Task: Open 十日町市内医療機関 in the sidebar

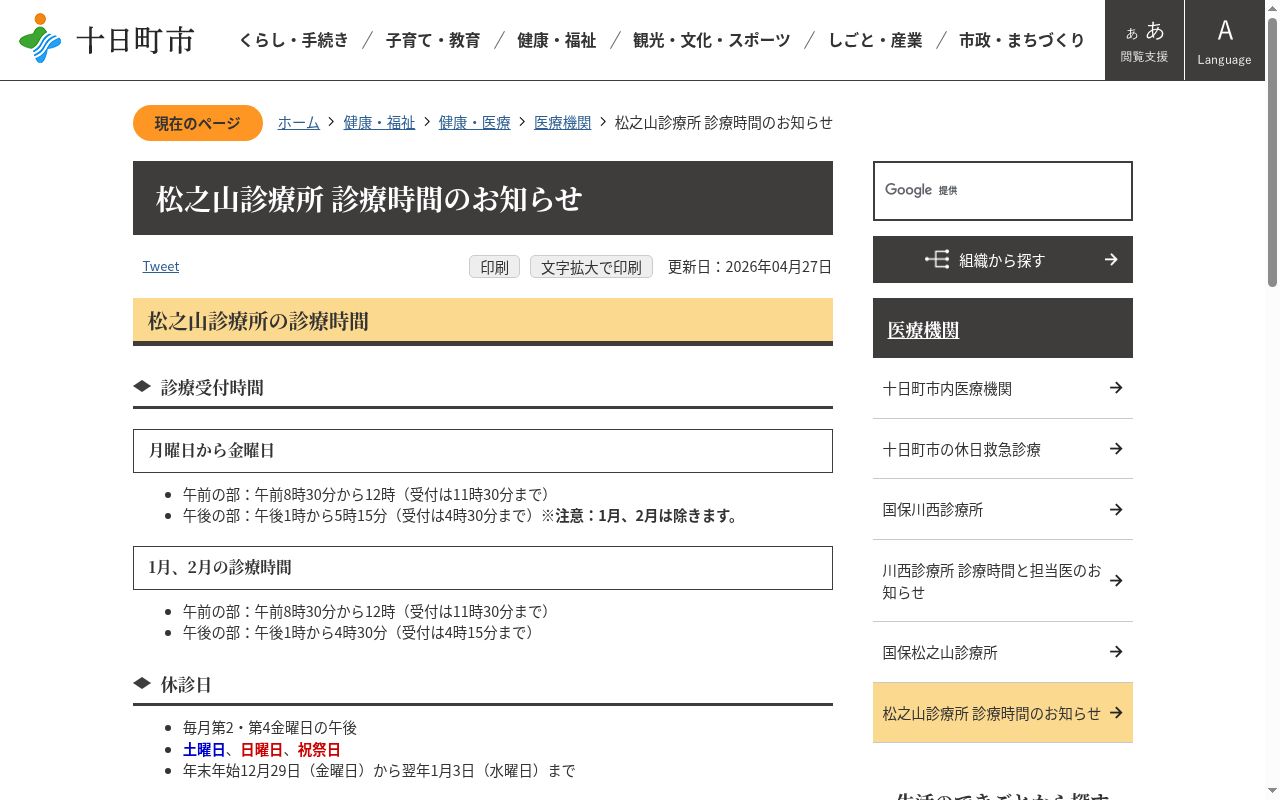Action: (x=1003, y=388)
